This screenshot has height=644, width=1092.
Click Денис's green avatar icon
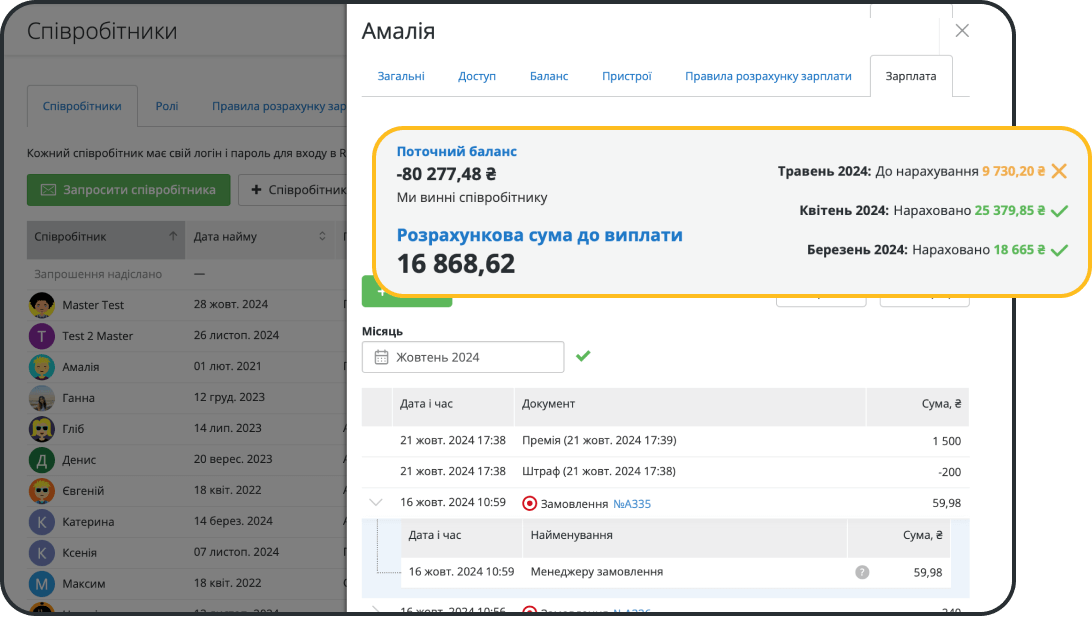click(x=41, y=459)
